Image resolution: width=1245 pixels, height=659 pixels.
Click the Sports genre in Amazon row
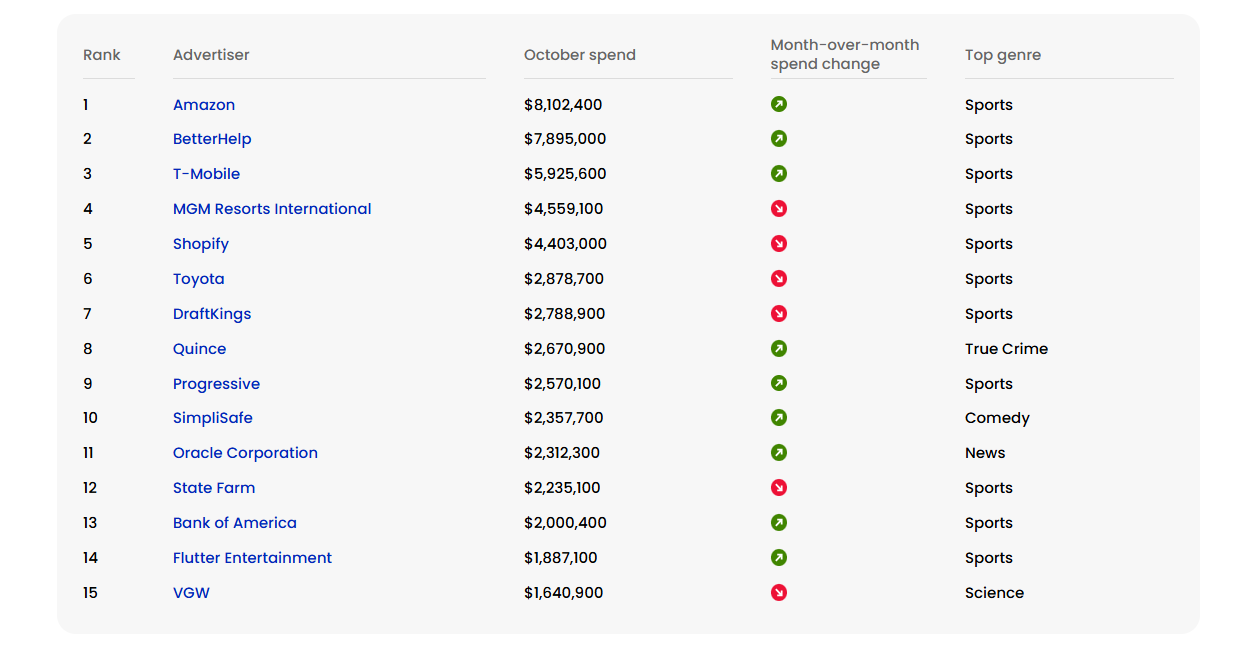989,105
